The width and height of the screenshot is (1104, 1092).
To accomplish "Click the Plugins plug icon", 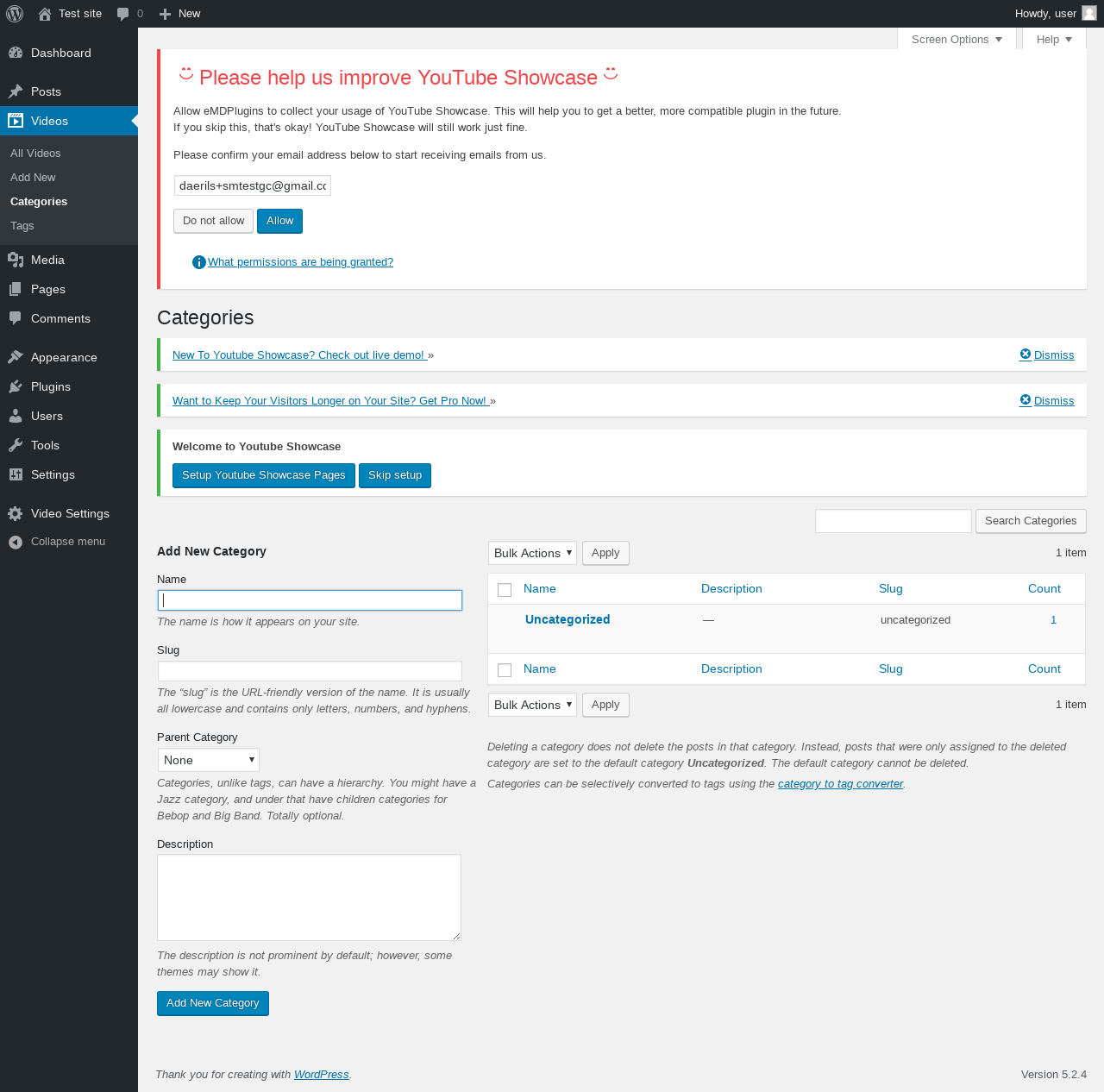I will coord(16,386).
